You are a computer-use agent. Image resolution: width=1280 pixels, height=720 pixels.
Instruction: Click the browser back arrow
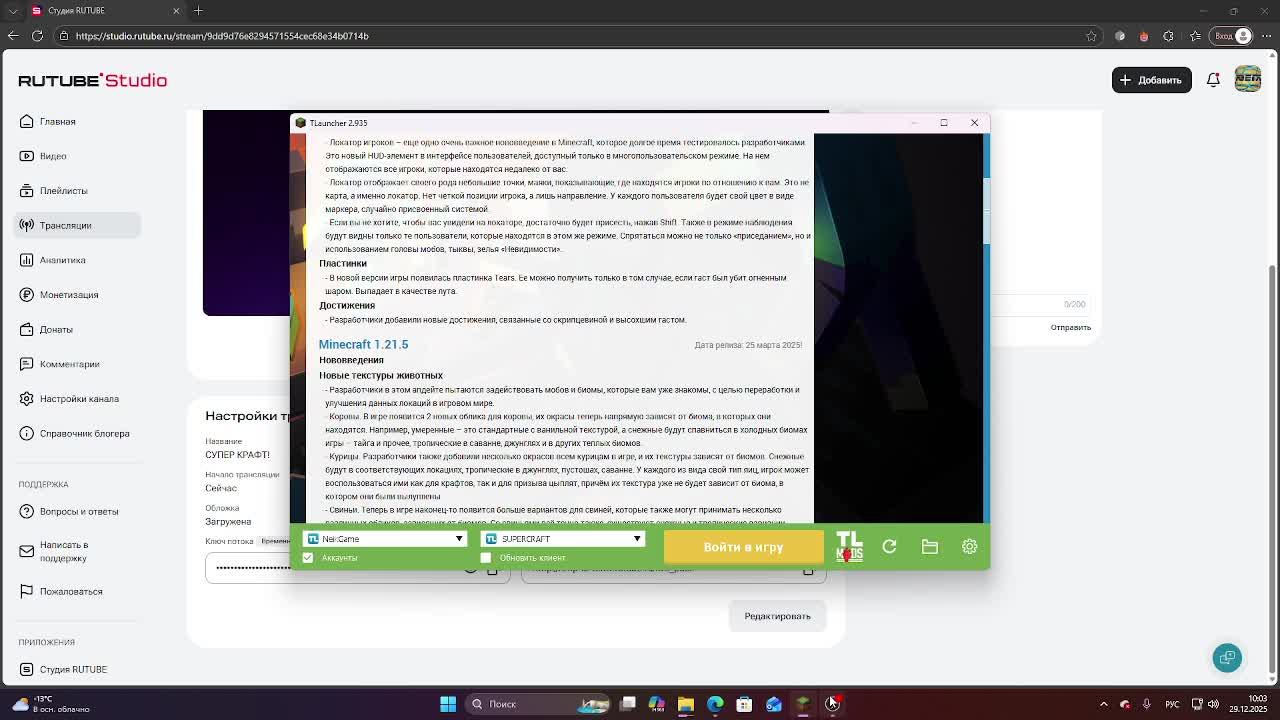point(13,36)
